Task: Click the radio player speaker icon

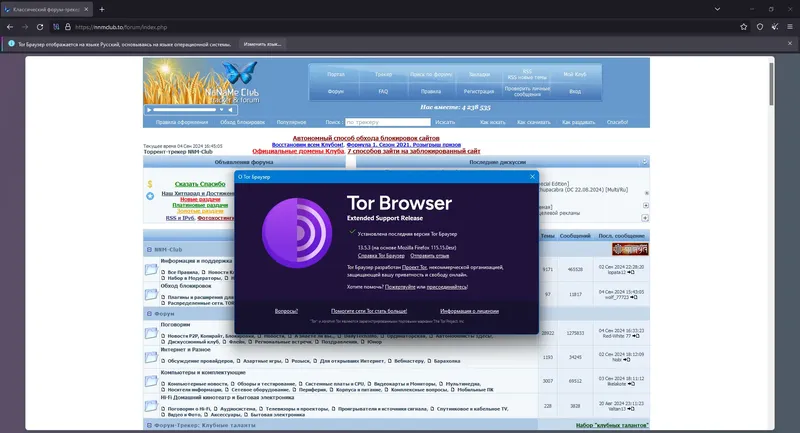Action: (230, 110)
